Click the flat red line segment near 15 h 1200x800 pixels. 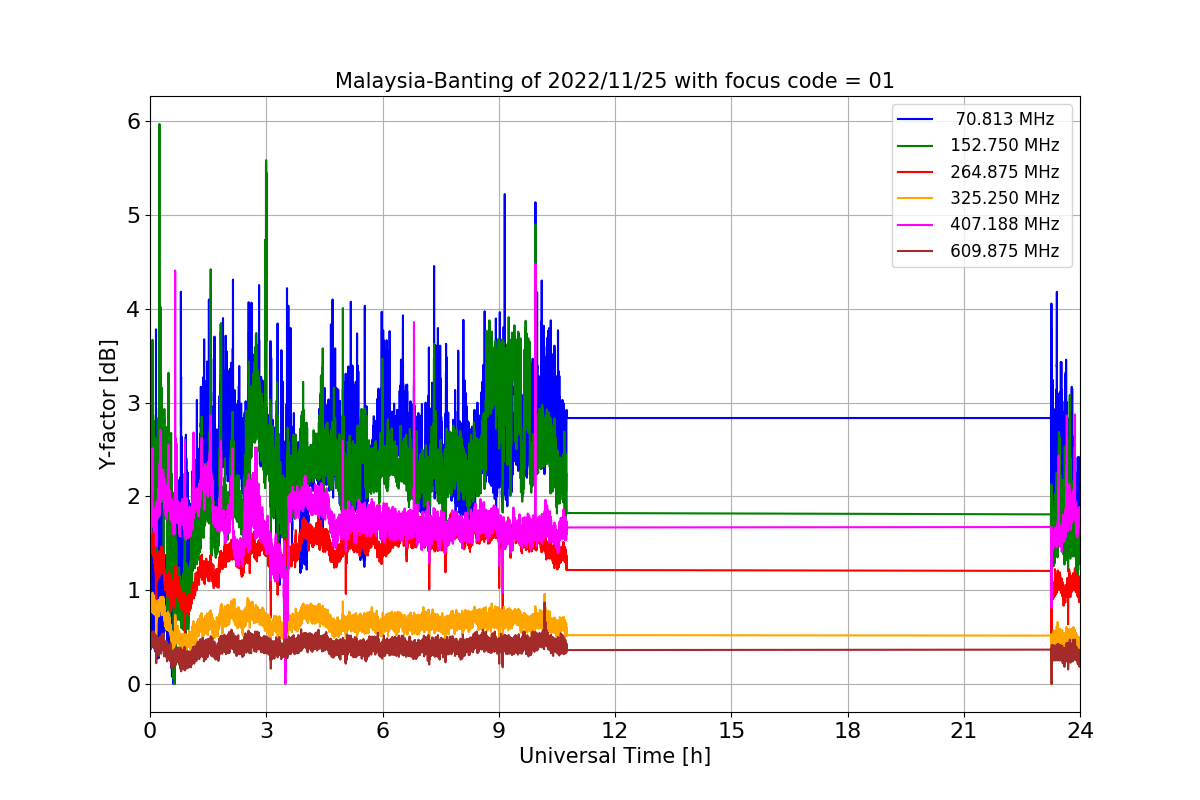[x=731, y=570]
